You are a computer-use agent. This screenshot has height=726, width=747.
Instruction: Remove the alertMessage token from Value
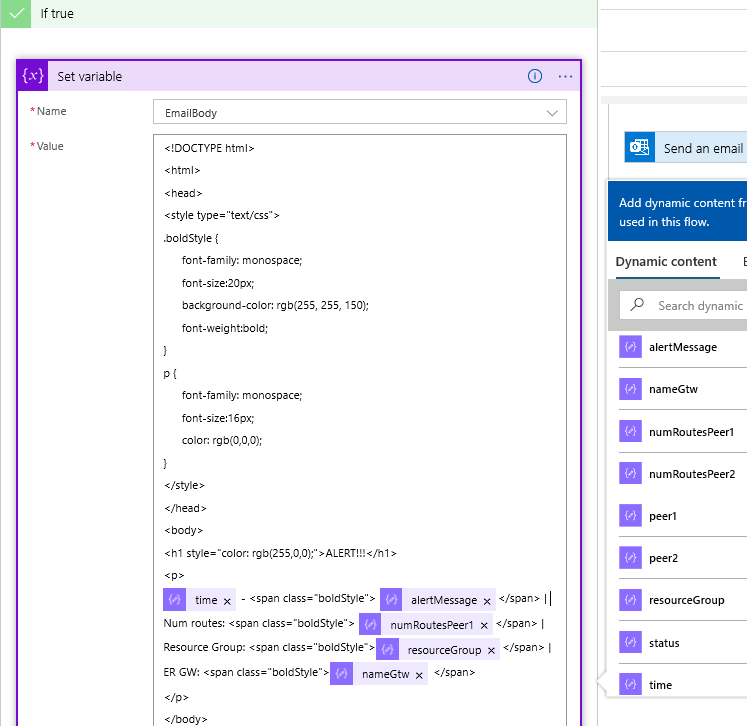tap(487, 601)
